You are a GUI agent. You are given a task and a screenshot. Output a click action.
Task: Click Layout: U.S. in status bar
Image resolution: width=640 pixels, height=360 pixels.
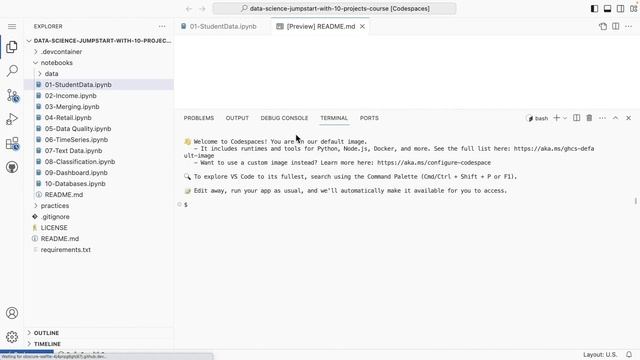(x=600, y=355)
